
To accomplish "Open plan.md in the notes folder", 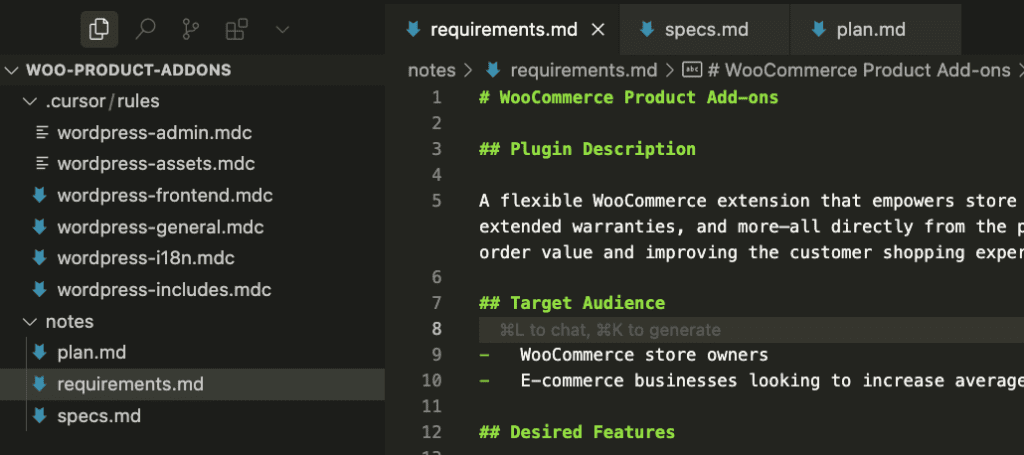I will pos(91,353).
